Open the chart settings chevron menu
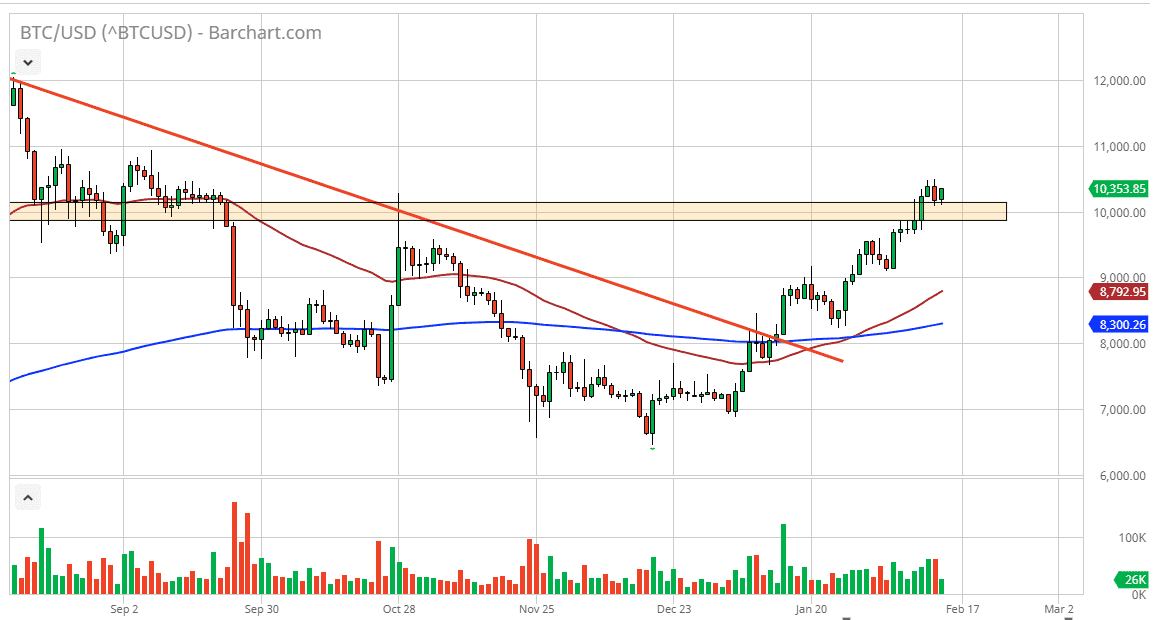Screen dimensions: 1155x620 [x=27, y=62]
